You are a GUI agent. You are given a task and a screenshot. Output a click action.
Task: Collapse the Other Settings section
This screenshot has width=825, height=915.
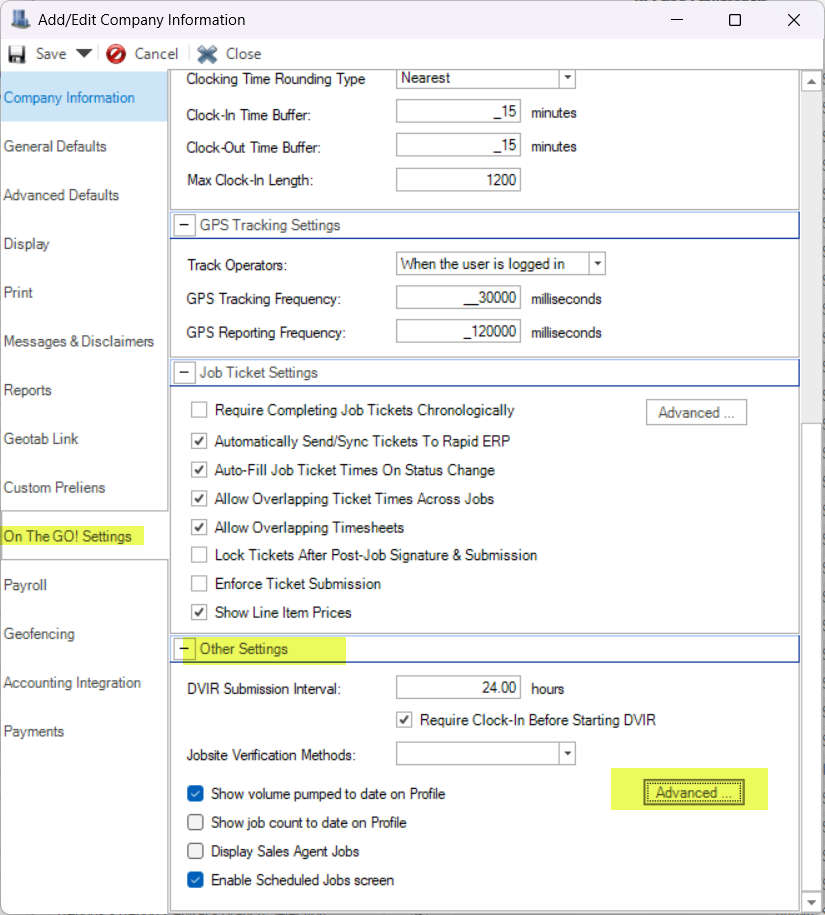pos(184,648)
